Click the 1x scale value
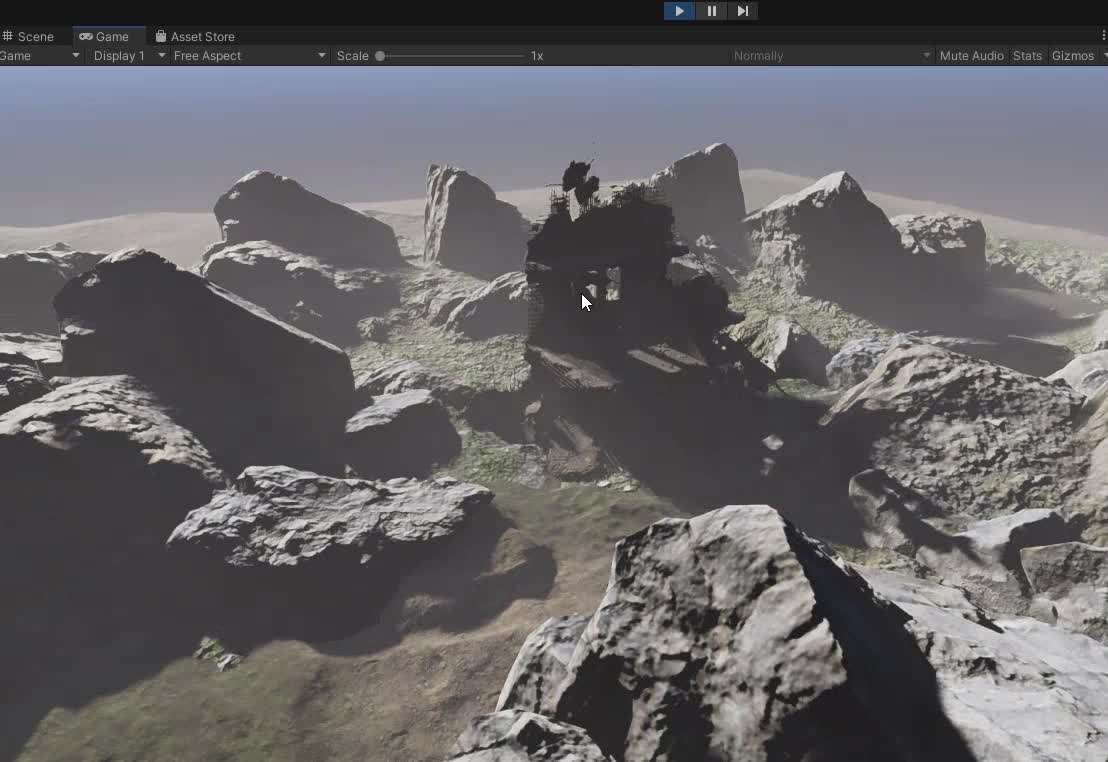 (x=537, y=56)
